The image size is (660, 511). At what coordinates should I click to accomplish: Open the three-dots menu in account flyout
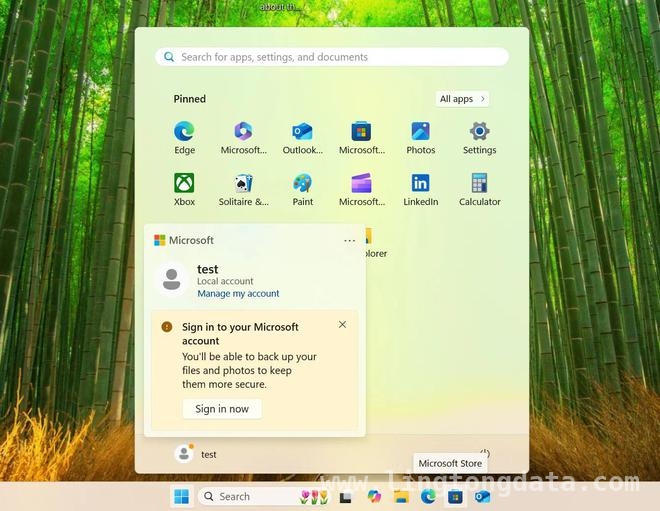[x=349, y=240]
